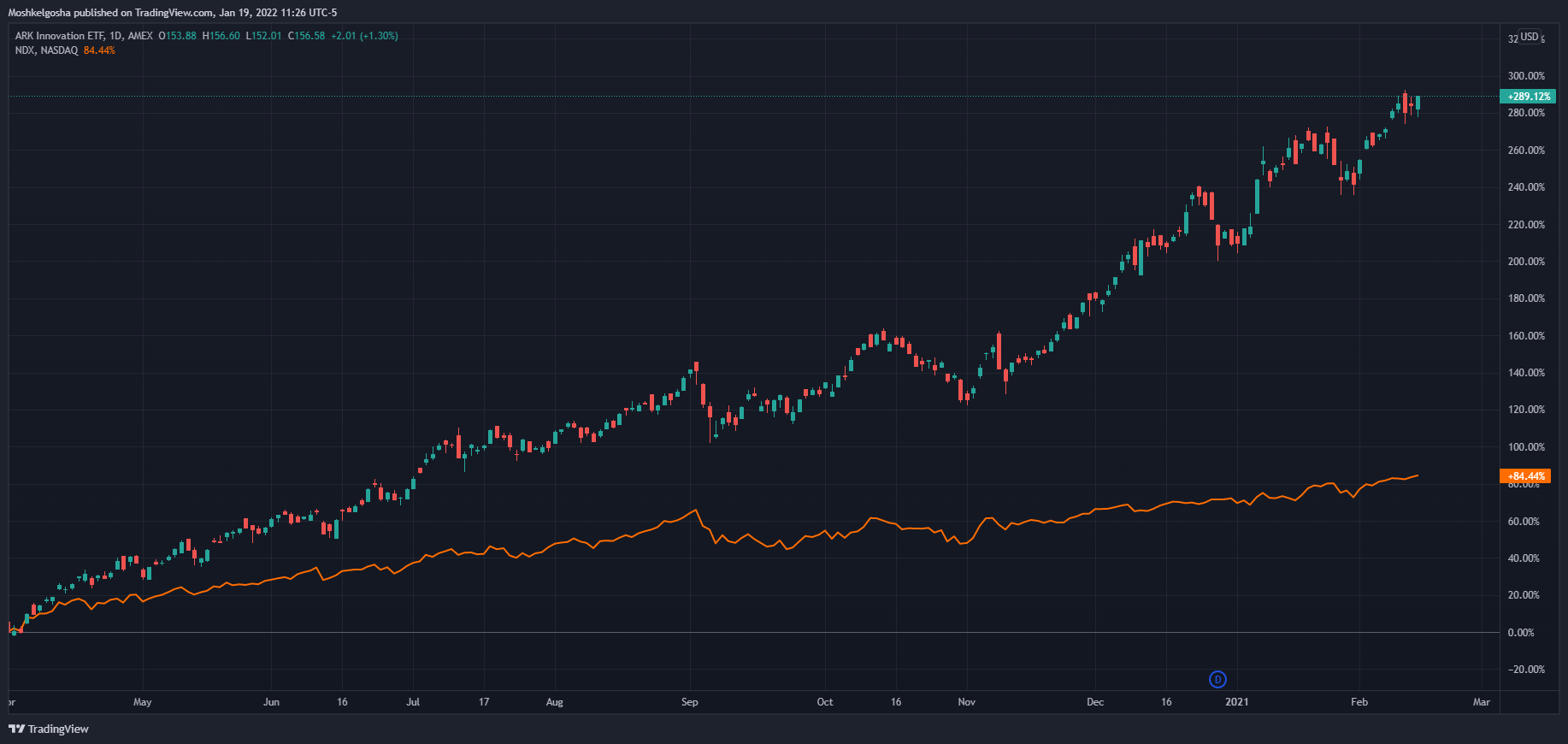Click the 100.00% level on price scale
Viewport: 1568px width, 744px height.
pos(1526,447)
